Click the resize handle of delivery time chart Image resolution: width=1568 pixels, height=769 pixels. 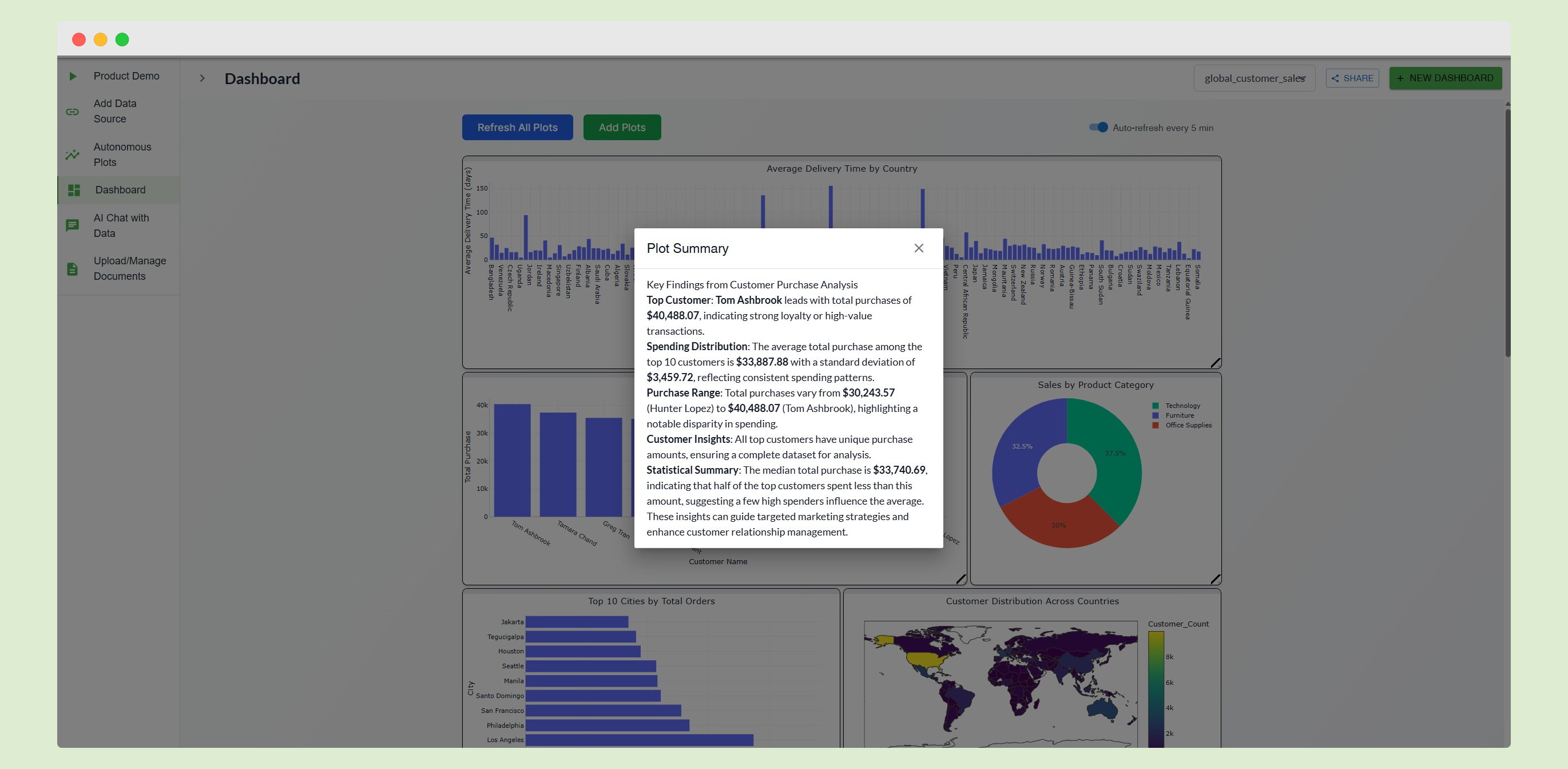[x=1215, y=363]
